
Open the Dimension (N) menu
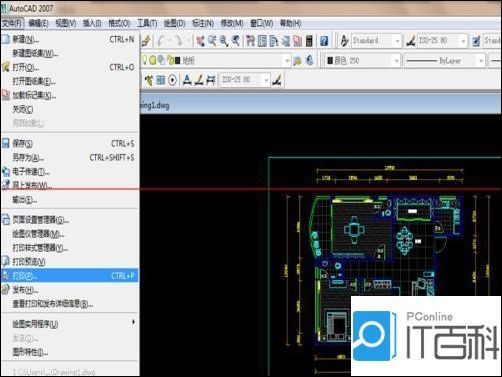click(203, 23)
